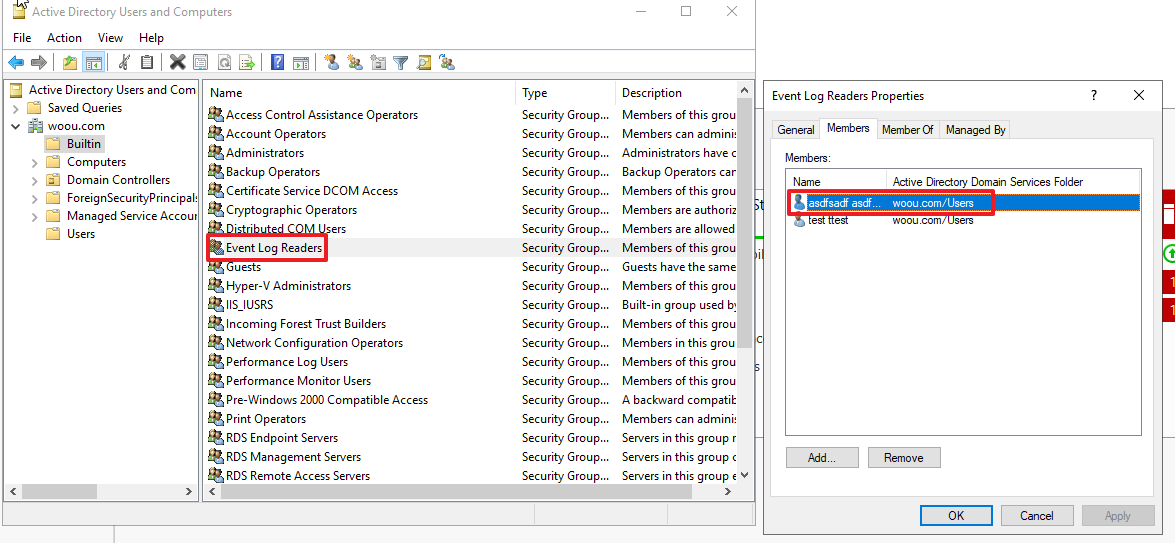1175x543 pixels.
Task: Click the clipboard Copy icon in toolbar
Action: point(147,63)
